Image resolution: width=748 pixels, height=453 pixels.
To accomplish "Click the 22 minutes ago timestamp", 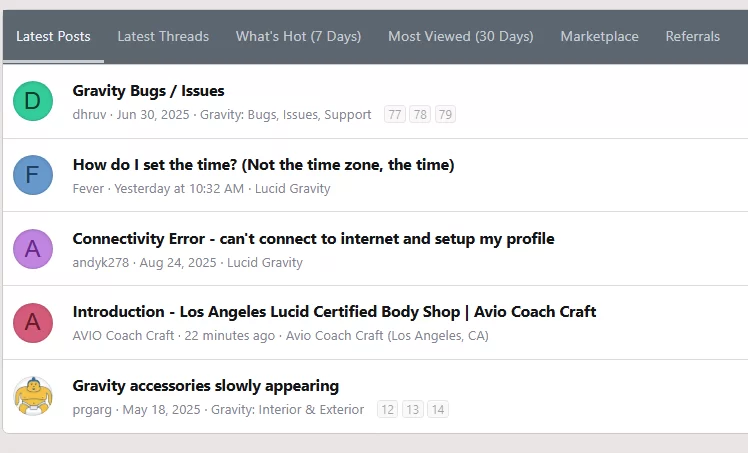I will tap(229, 336).
